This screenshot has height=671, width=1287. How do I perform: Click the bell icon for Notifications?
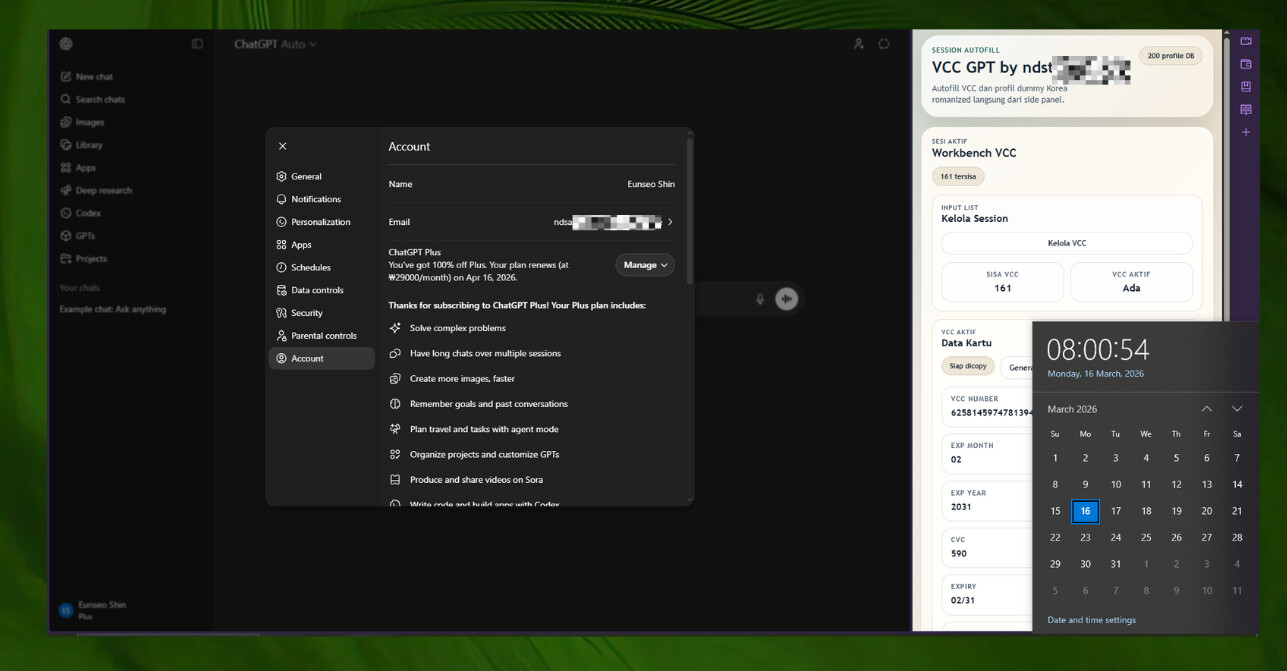click(x=282, y=199)
